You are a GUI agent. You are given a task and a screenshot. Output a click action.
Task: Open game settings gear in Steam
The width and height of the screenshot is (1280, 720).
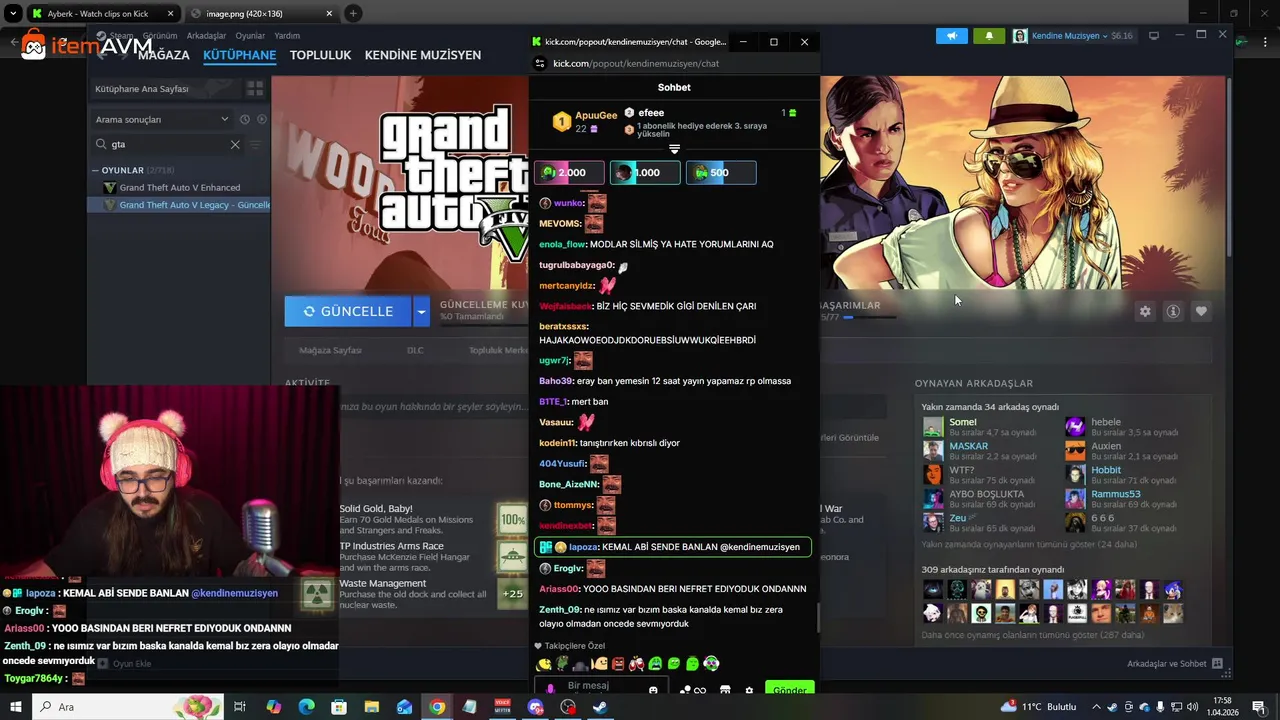point(1145,311)
